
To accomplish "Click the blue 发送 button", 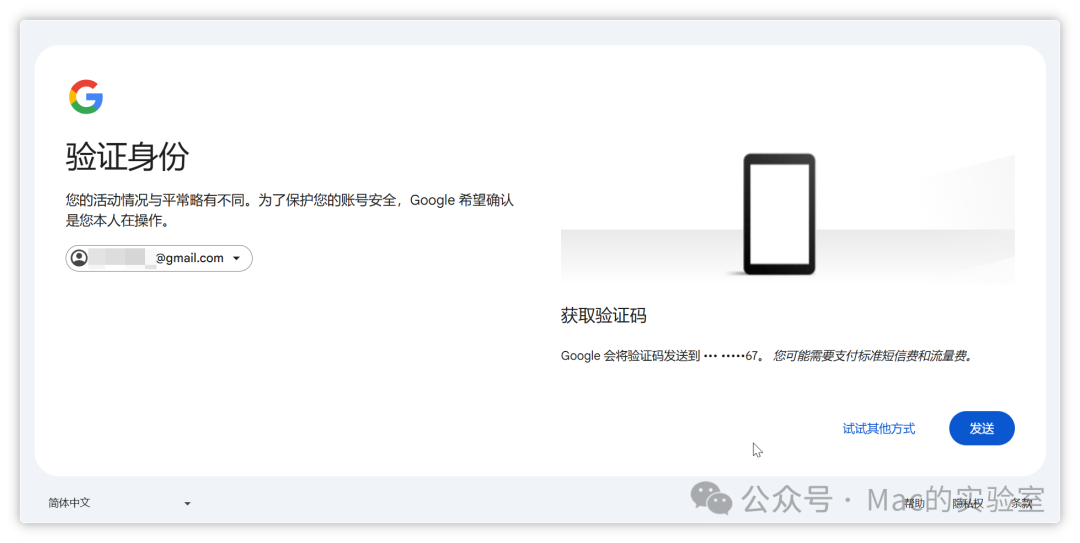I will click(x=982, y=428).
